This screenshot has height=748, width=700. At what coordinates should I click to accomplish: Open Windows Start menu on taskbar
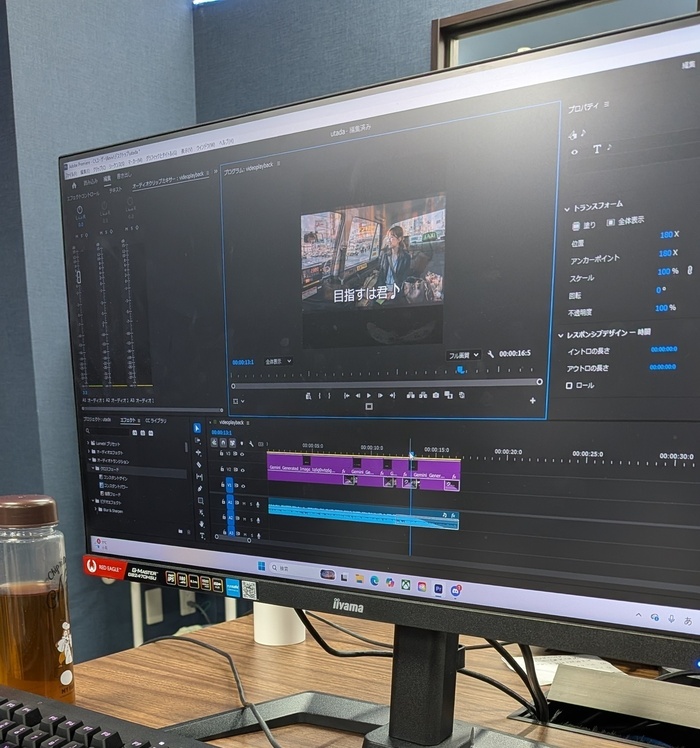click(x=262, y=567)
